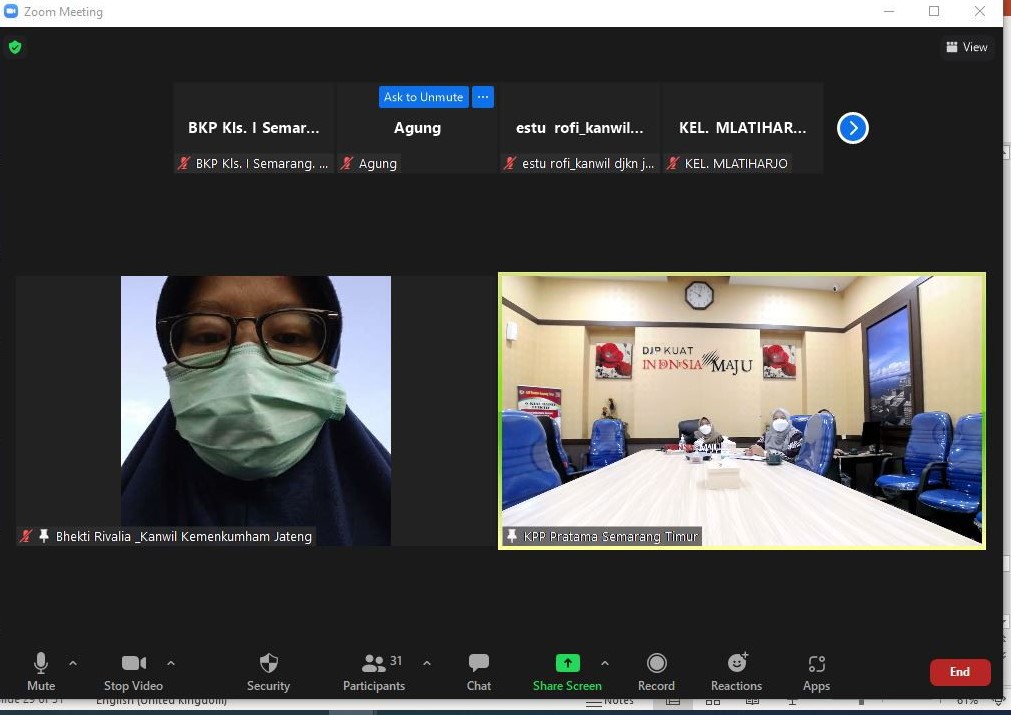Ask Agung to unmute
The image size is (1011, 715).
pyautogui.click(x=423, y=97)
